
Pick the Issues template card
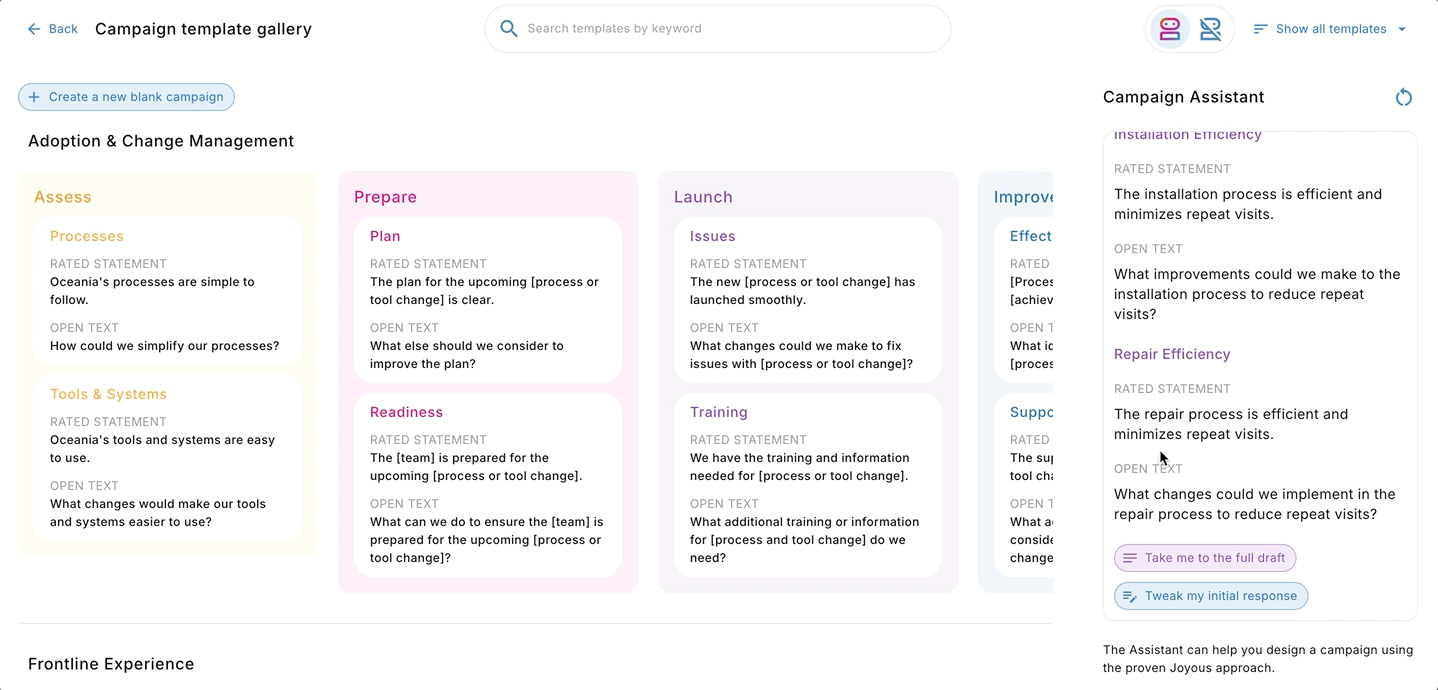click(x=808, y=300)
